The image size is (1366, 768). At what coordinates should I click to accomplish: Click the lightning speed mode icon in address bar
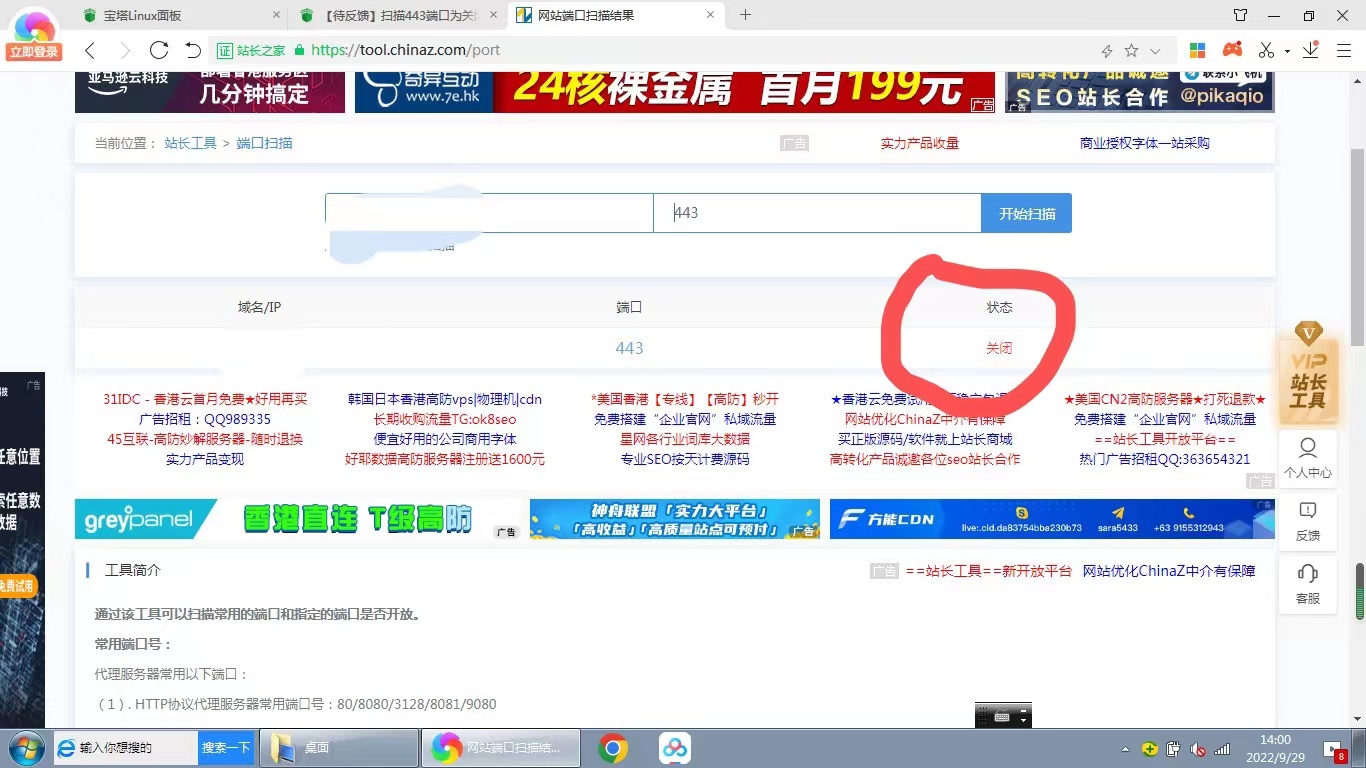1107,51
